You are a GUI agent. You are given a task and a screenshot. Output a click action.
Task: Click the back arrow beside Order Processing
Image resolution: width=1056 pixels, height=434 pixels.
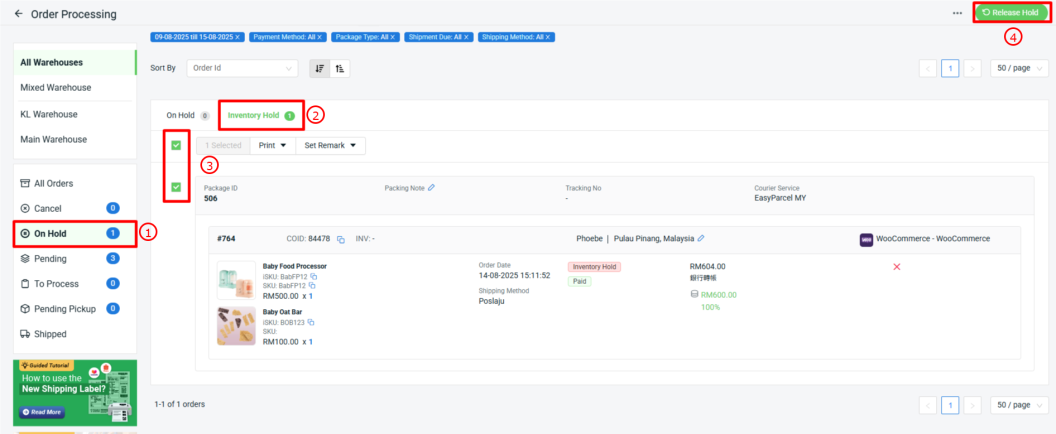click(x=18, y=15)
